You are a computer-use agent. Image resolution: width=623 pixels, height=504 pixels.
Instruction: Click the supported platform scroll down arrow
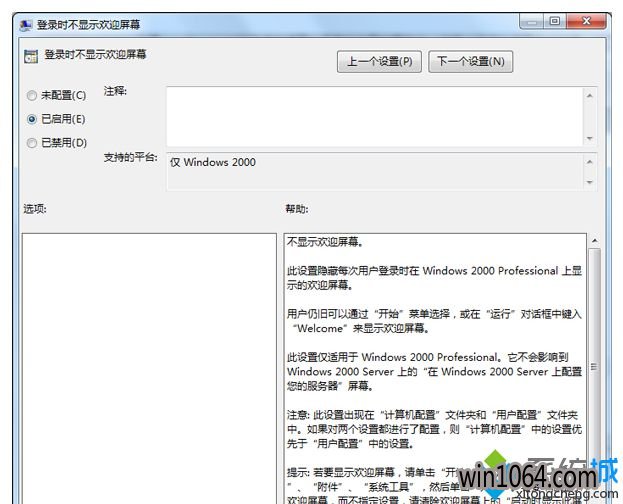coord(590,182)
